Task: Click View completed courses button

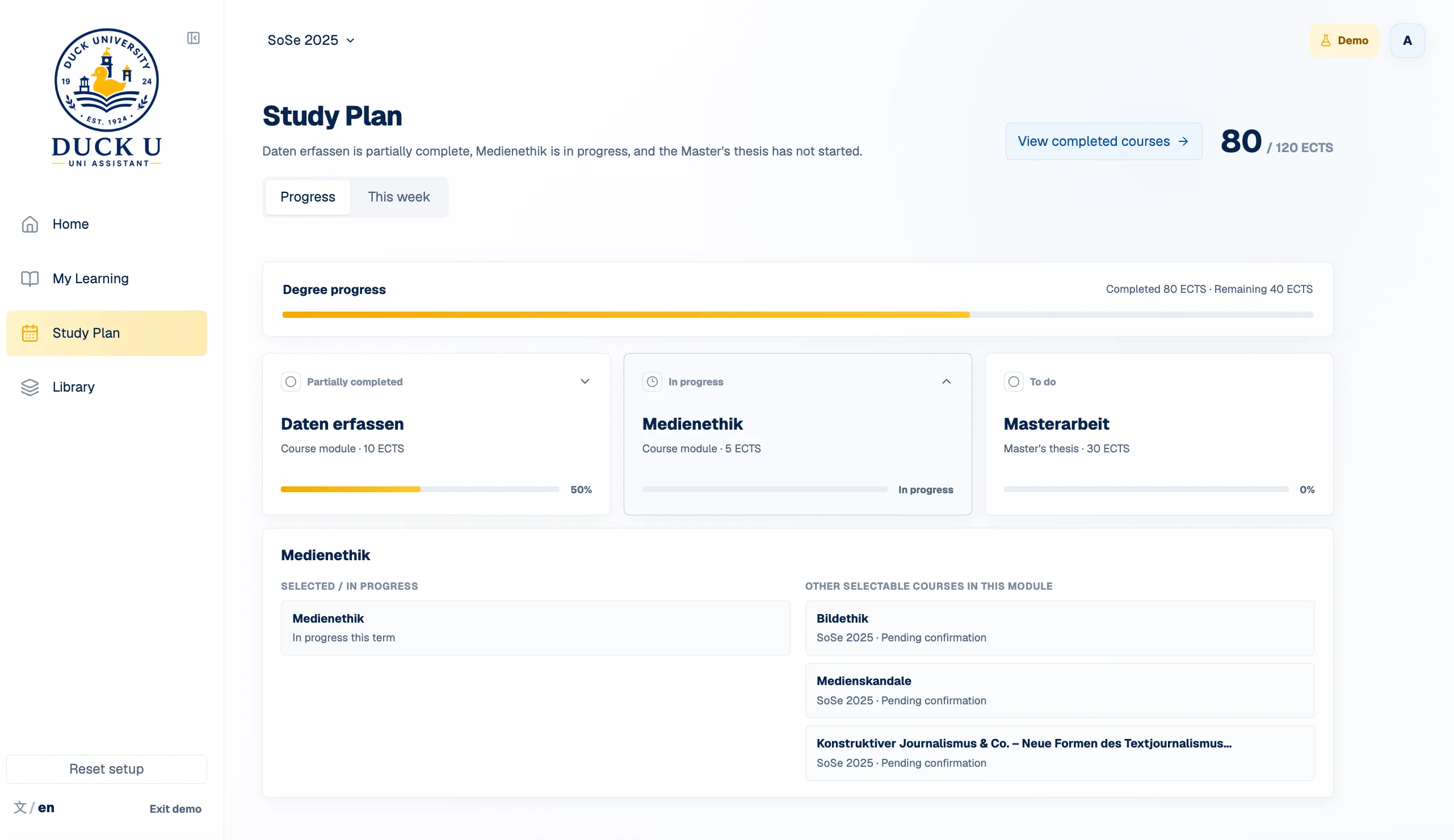Action: click(1103, 141)
